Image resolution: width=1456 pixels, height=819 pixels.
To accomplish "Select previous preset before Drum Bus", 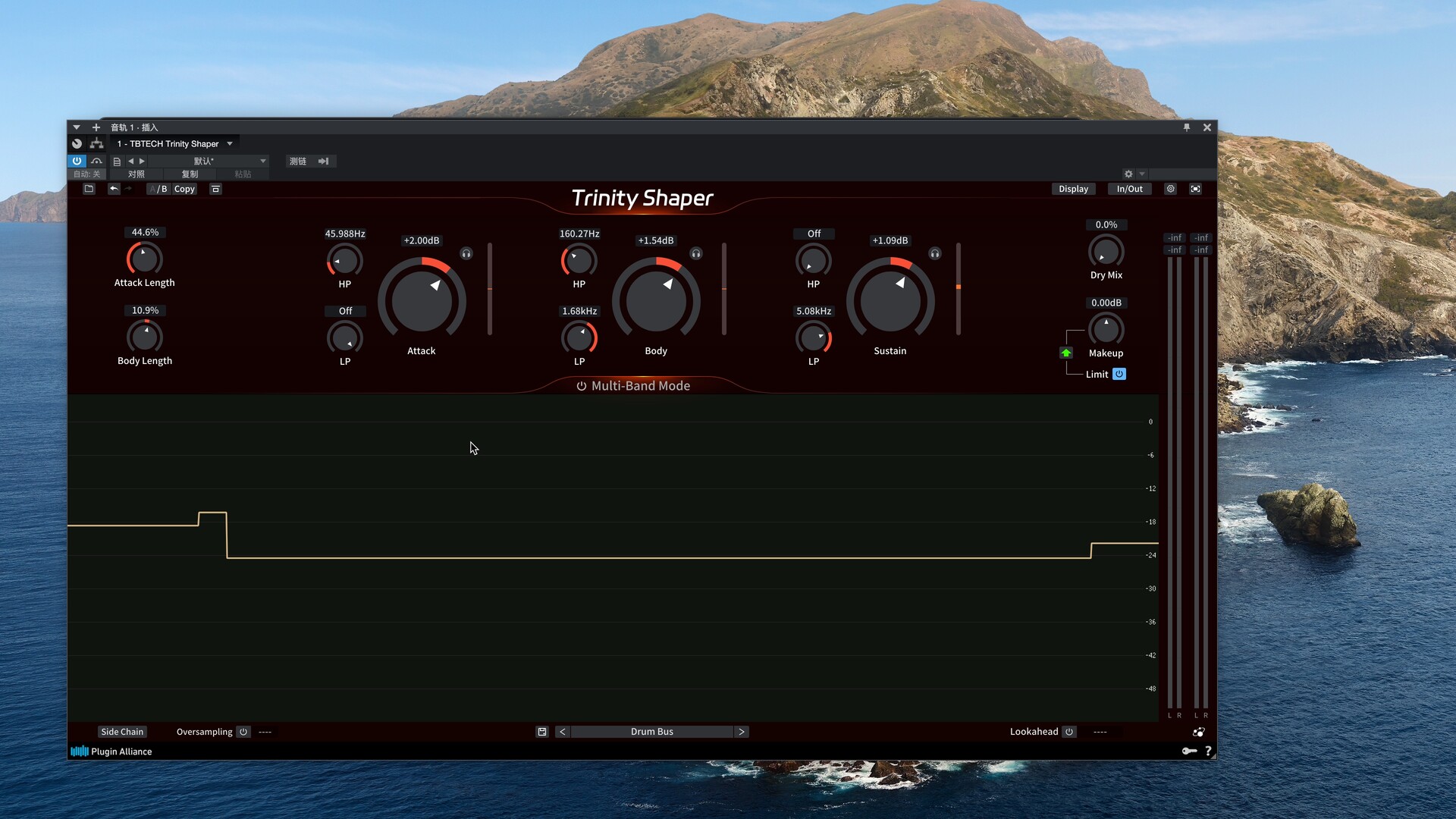I will coord(562,732).
